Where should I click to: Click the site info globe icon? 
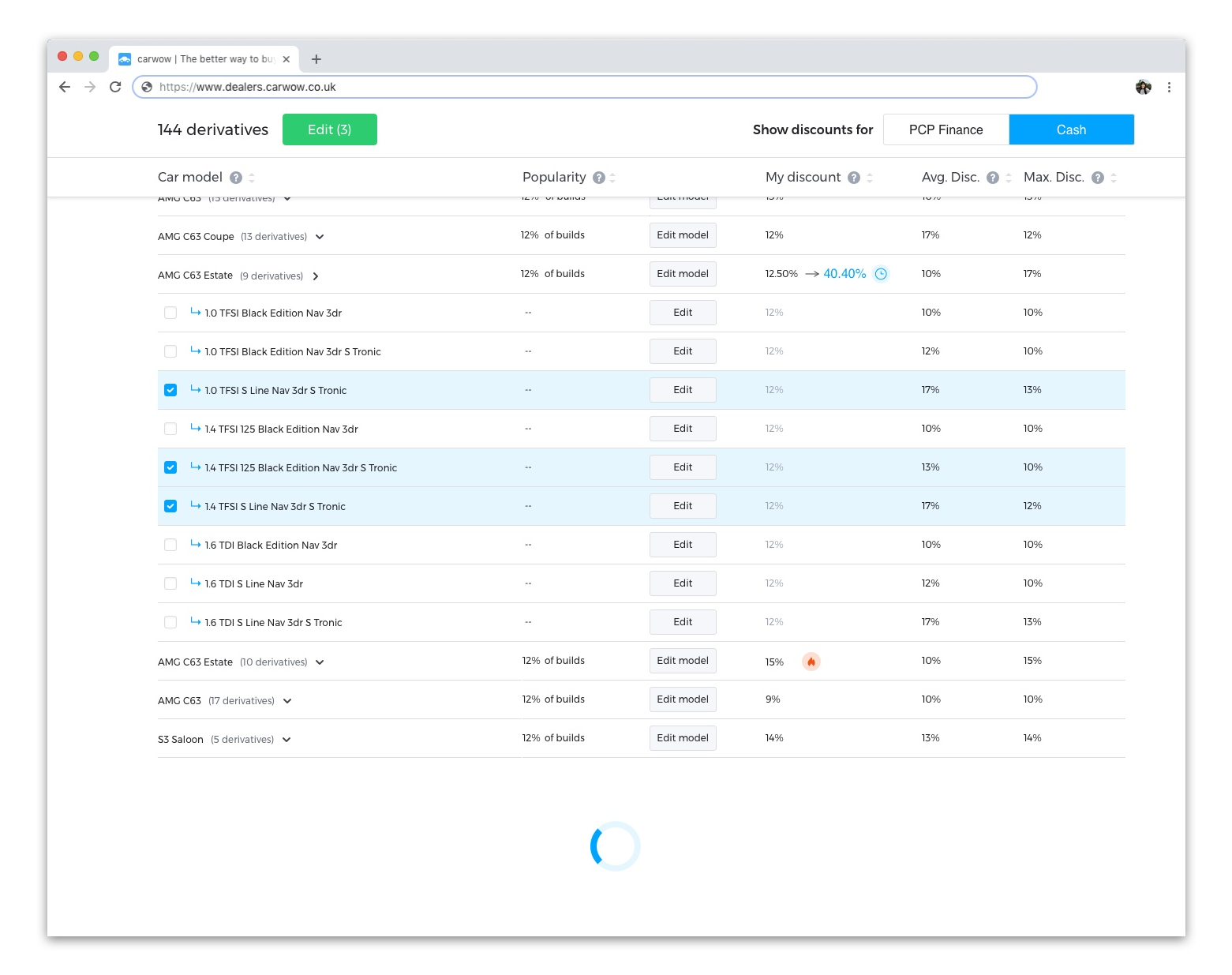click(147, 87)
